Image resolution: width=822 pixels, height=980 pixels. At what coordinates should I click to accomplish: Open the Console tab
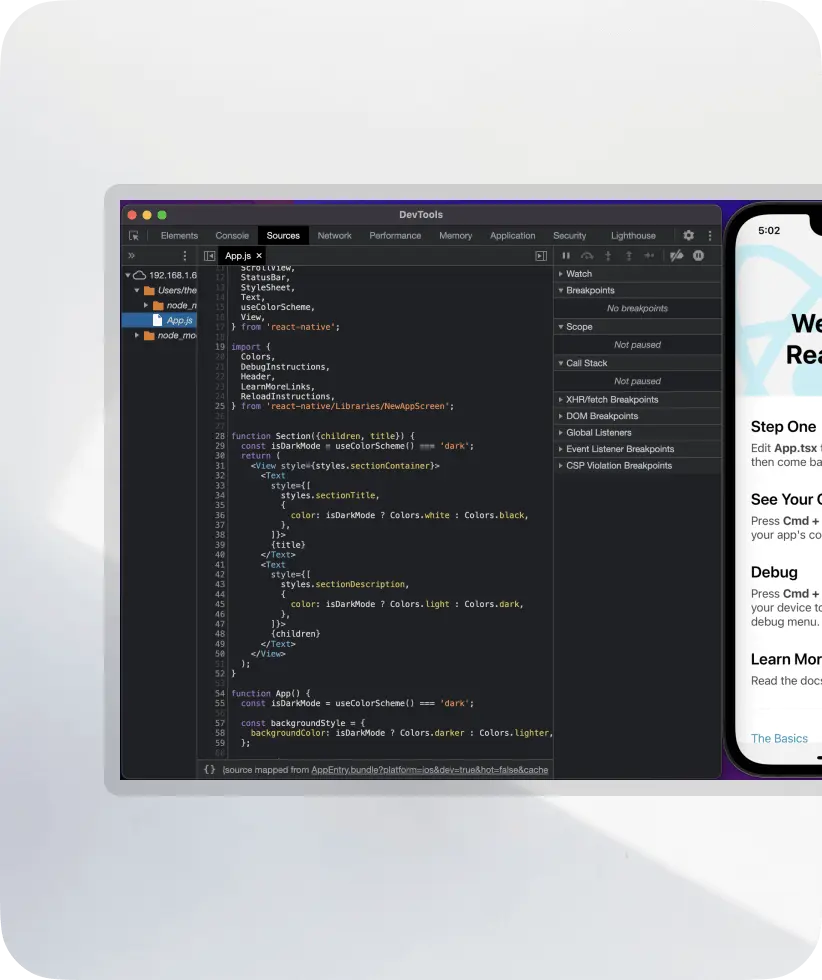pos(232,236)
